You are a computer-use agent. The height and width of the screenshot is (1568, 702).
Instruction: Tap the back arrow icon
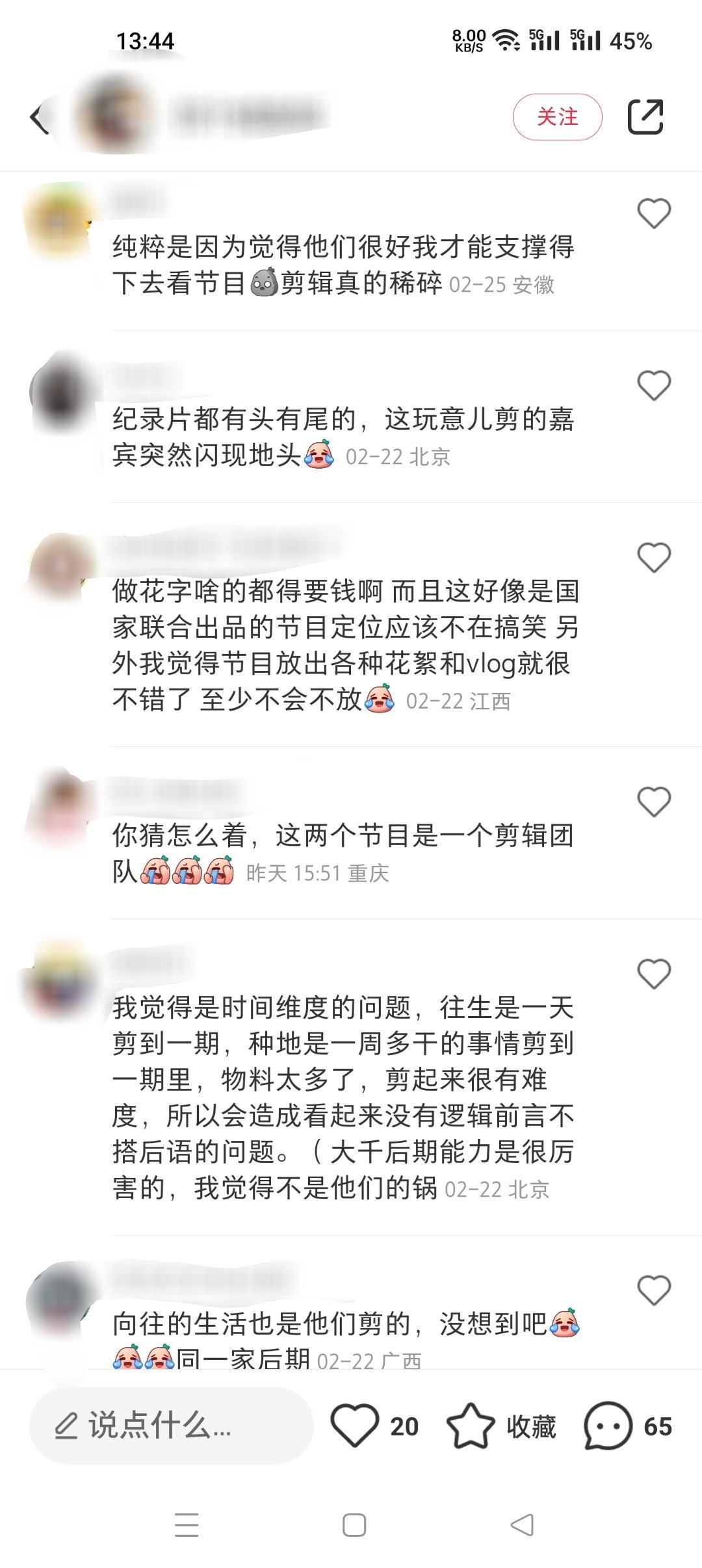tap(39, 118)
